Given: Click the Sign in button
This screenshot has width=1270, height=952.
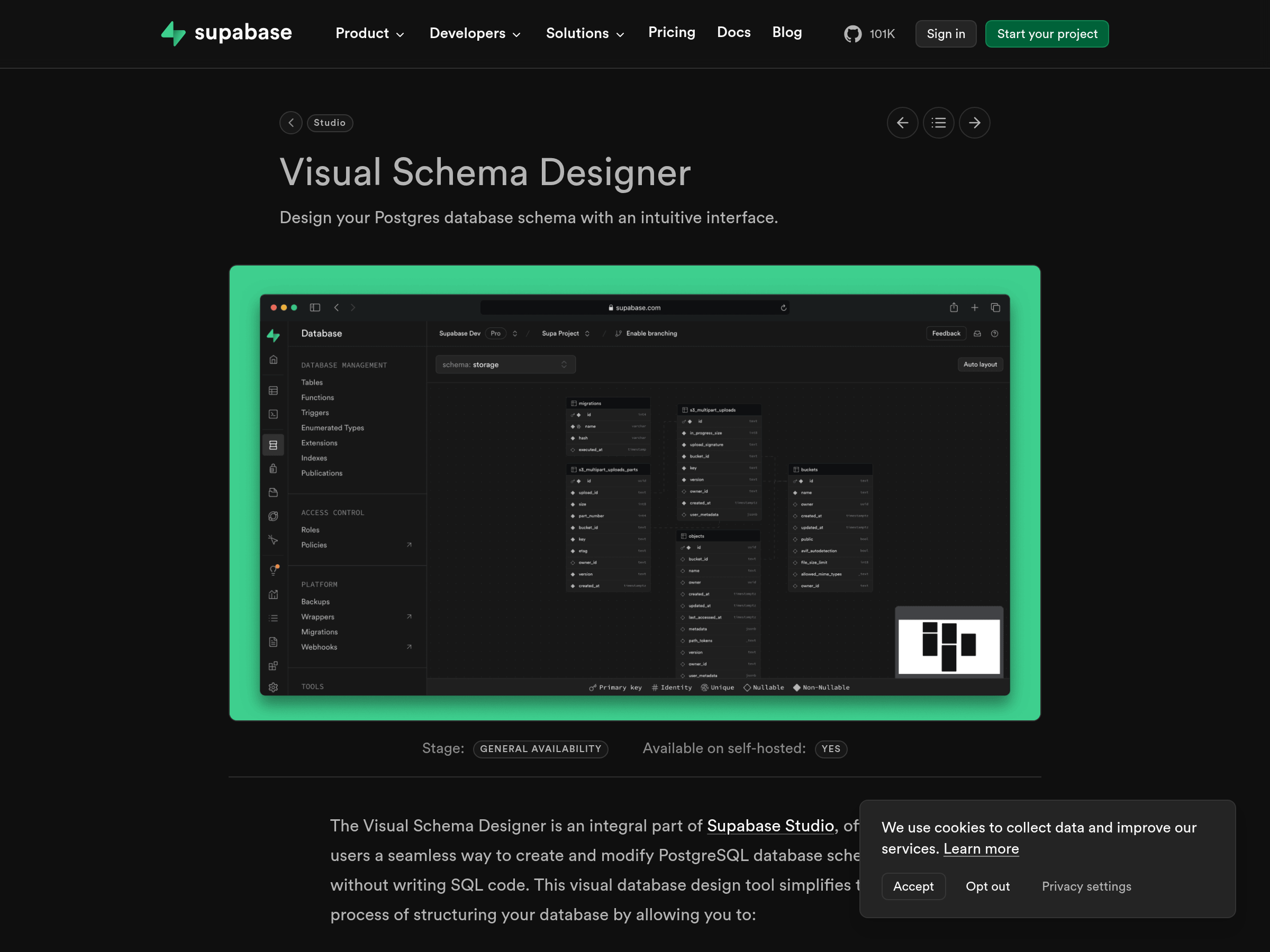Looking at the screenshot, I should point(946,34).
